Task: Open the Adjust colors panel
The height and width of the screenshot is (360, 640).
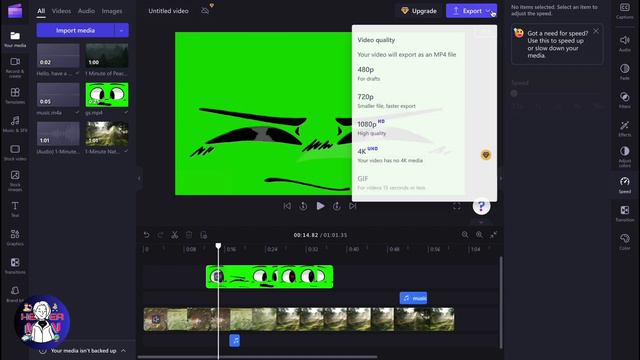Action: (624, 157)
